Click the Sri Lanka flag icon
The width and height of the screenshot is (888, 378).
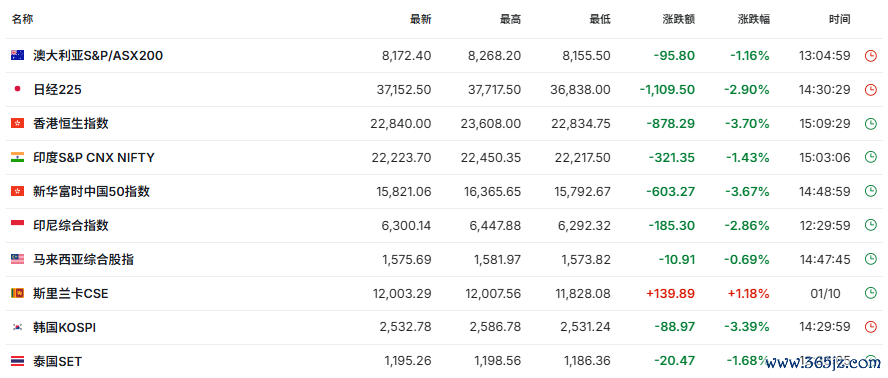[17, 294]
